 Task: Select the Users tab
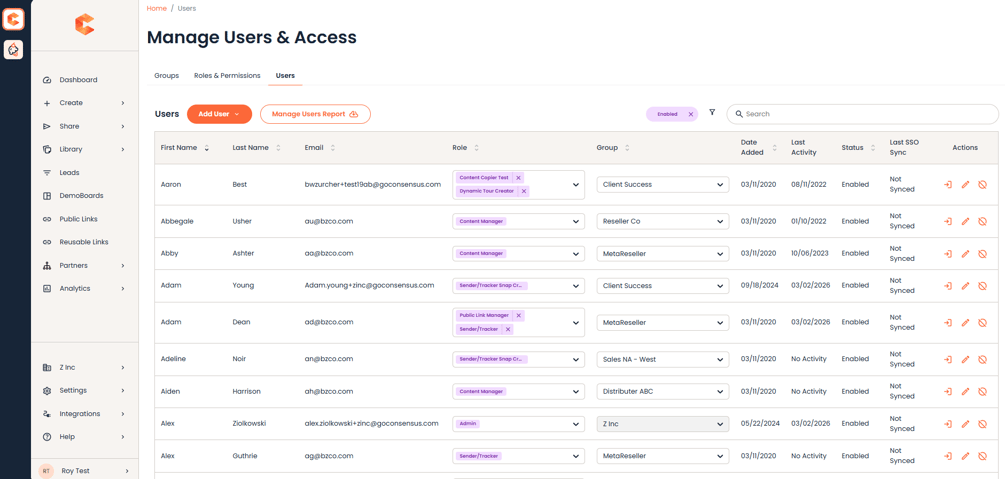285,76
